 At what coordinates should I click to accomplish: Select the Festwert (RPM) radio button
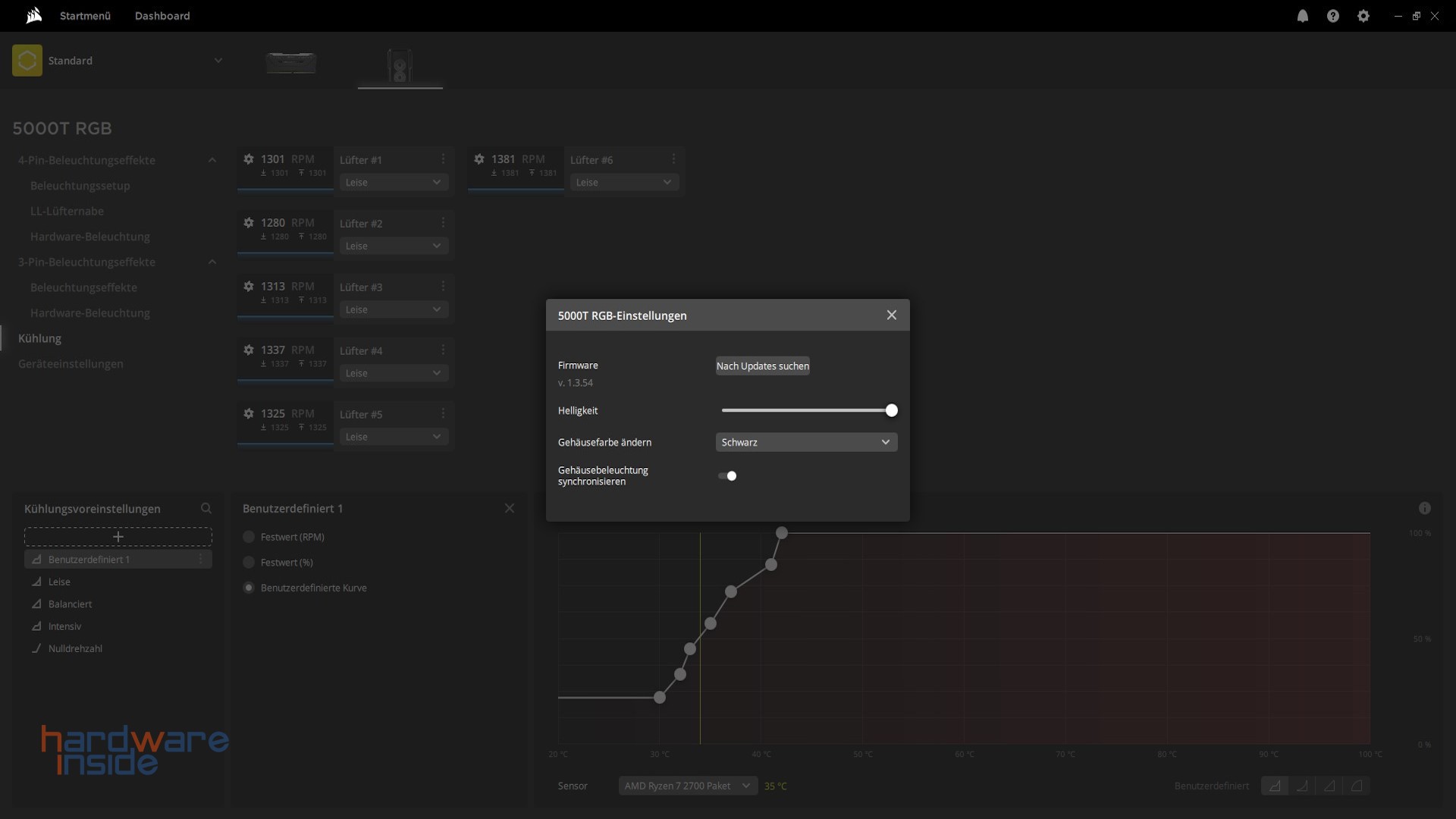(x=249, y=537)
